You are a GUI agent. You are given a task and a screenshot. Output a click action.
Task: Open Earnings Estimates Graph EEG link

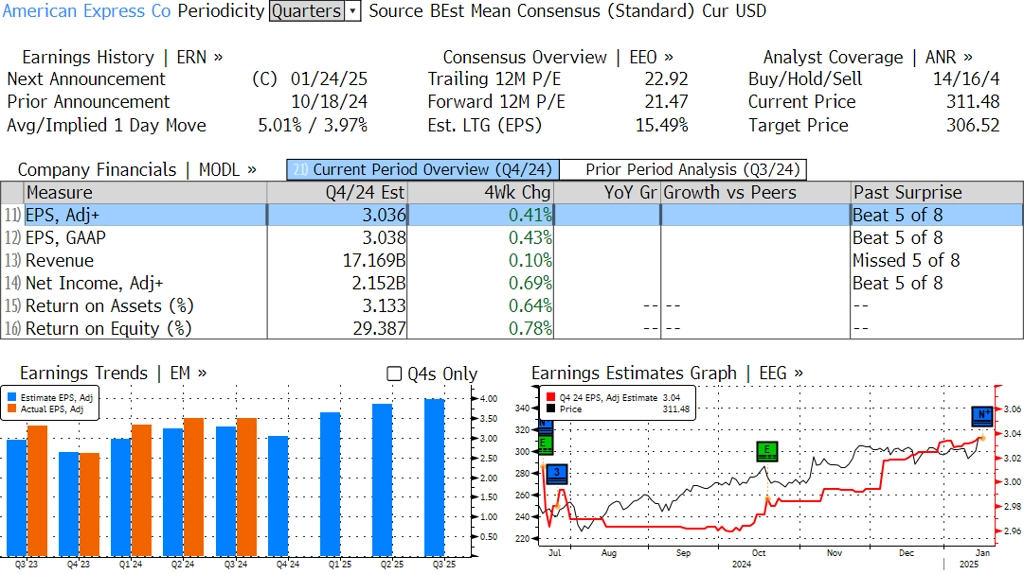tap(667, 373)
